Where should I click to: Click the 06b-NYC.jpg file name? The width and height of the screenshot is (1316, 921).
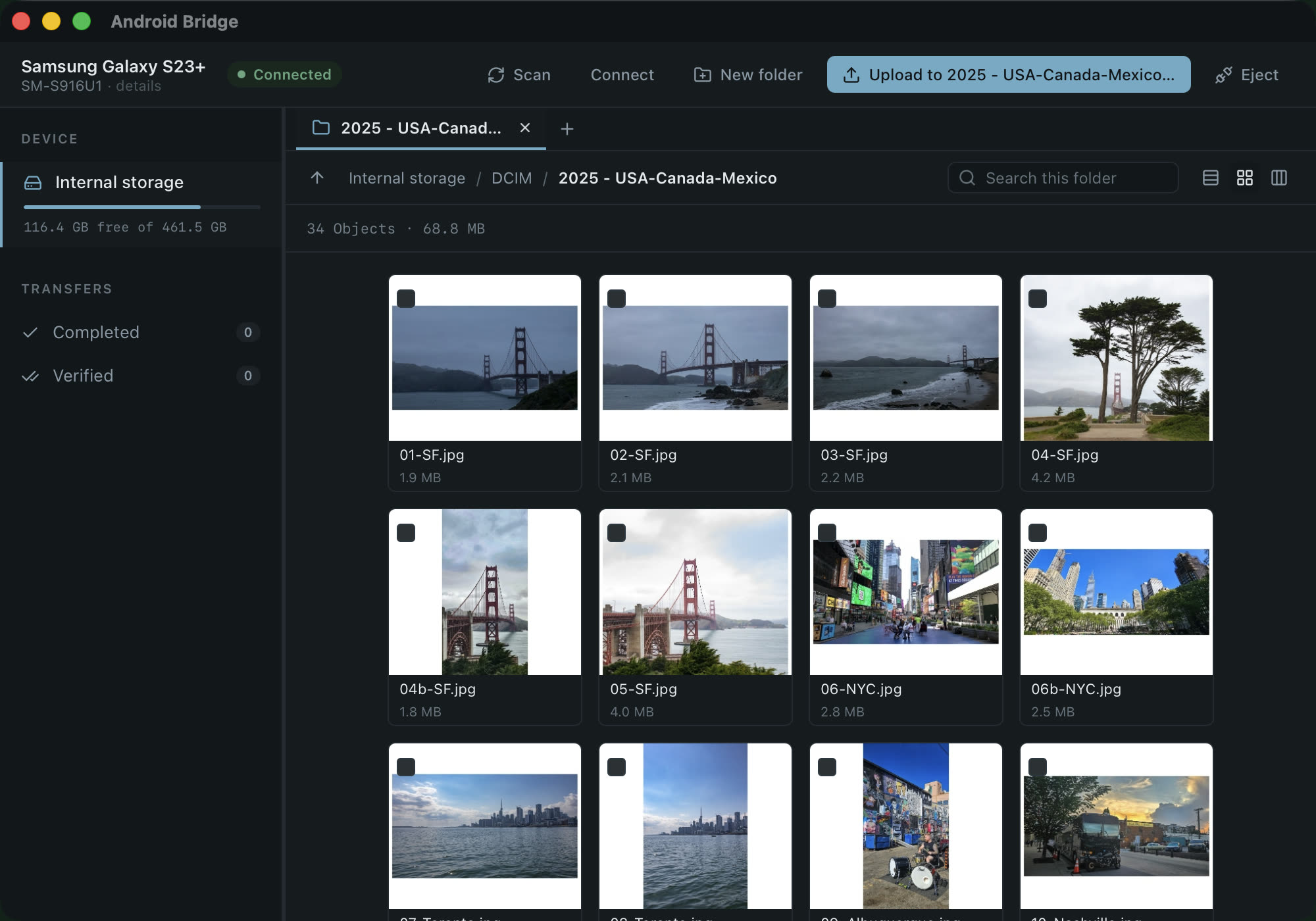[x=1076, y=689]
